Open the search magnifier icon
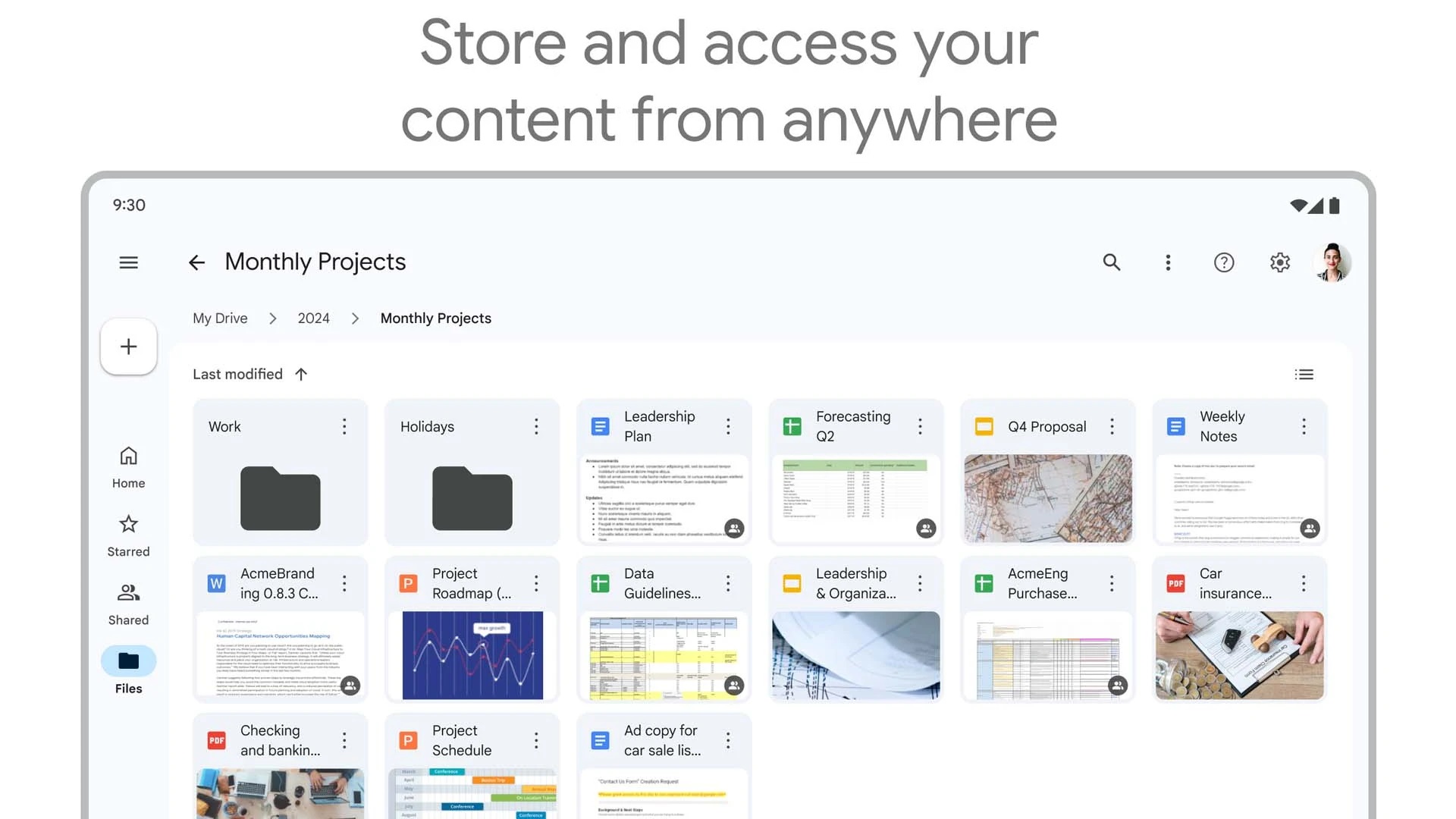The width and height of the screenshot is (1456, 819). 1111,262
